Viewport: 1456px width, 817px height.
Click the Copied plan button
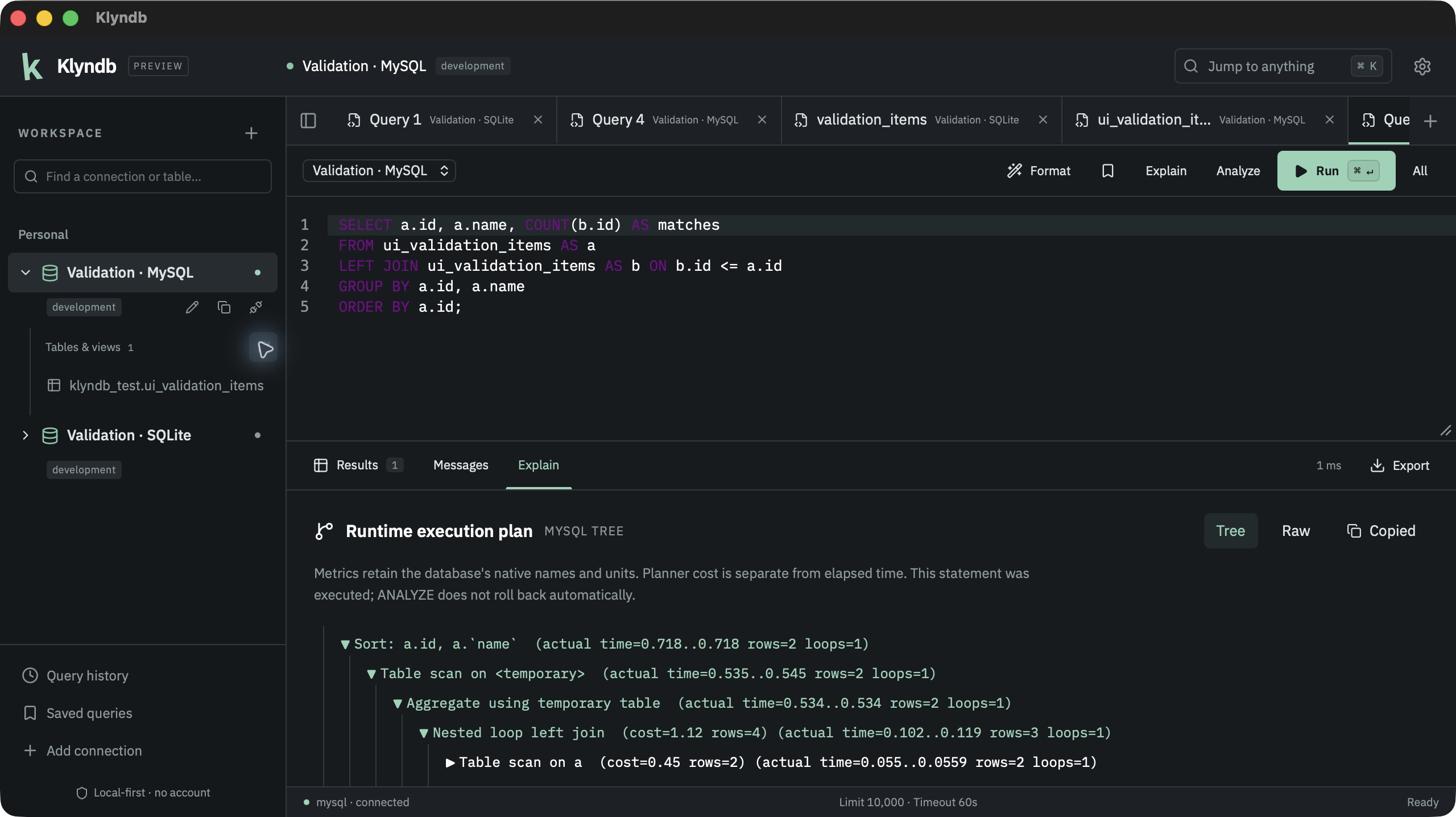click(x=1381, y=531)
